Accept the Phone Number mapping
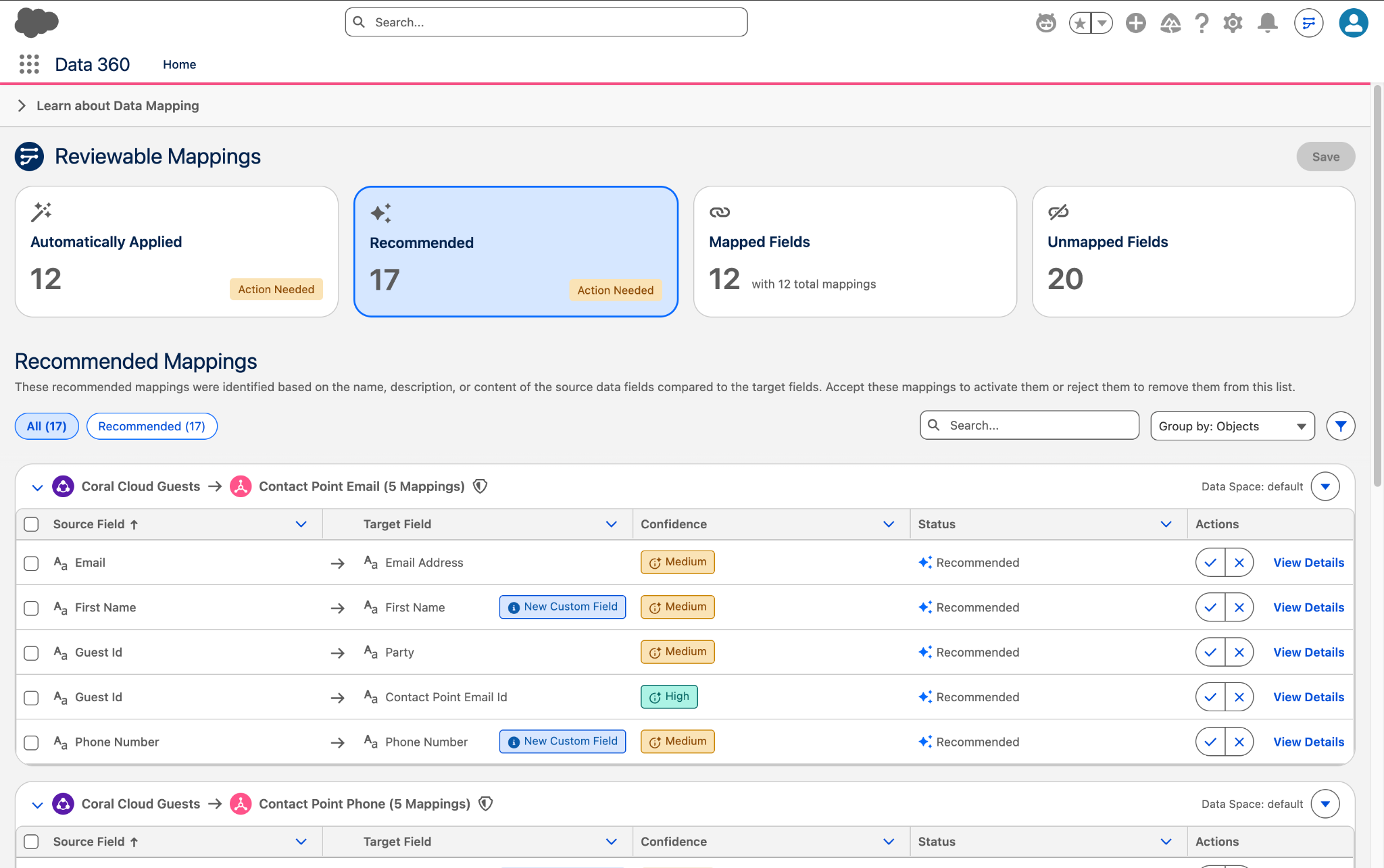This screenshot has height=868, width=1384. click(1210, 742)
